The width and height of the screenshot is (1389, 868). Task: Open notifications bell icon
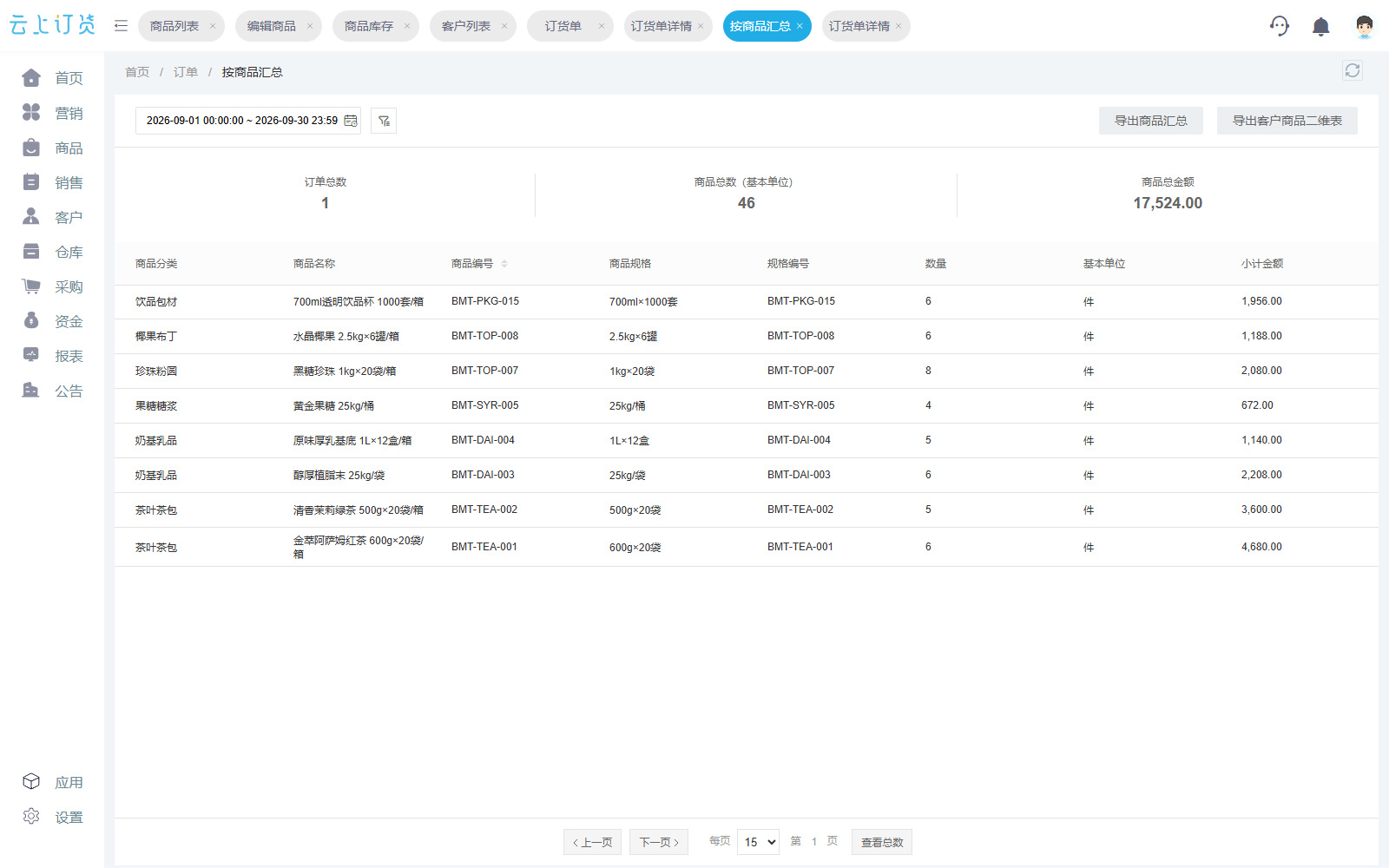(1320, 27)
